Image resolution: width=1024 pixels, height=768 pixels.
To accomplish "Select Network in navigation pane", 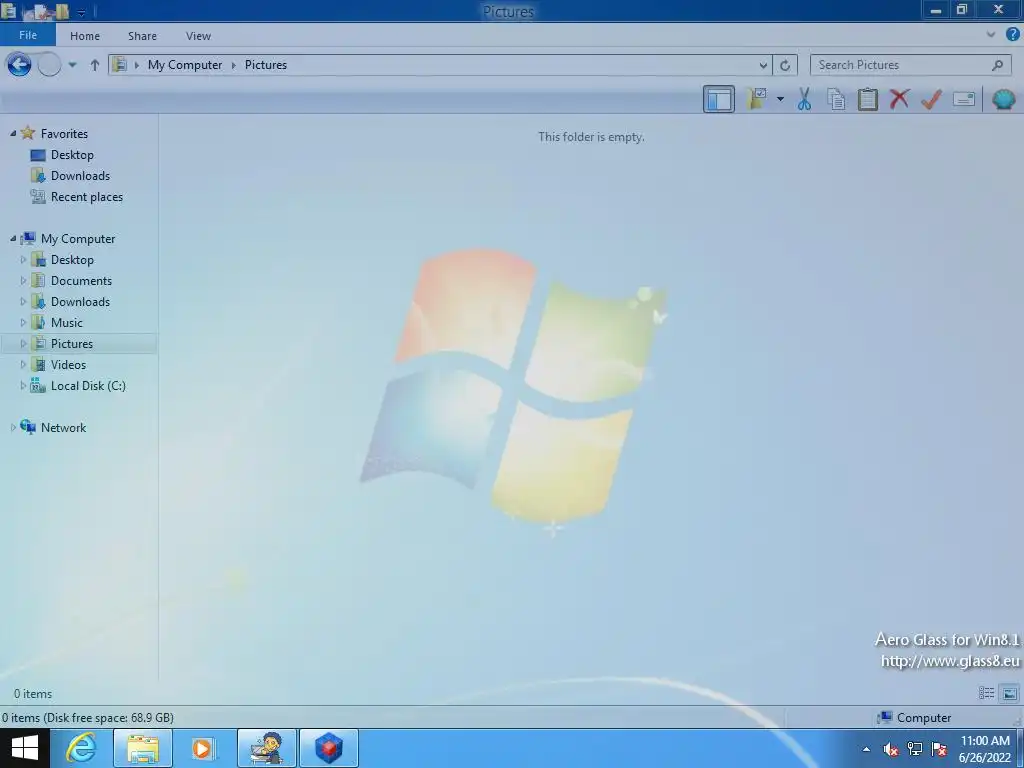I will [x=63, y=428].
